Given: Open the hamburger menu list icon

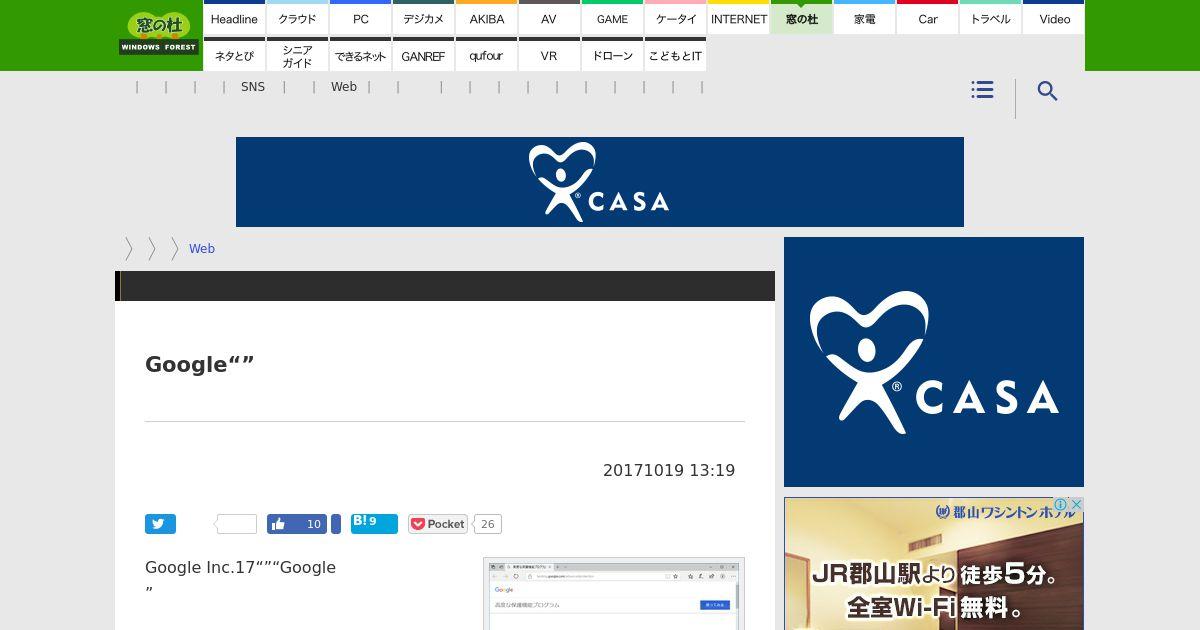Looking at the screenshot, I should (x=982, y=90).
